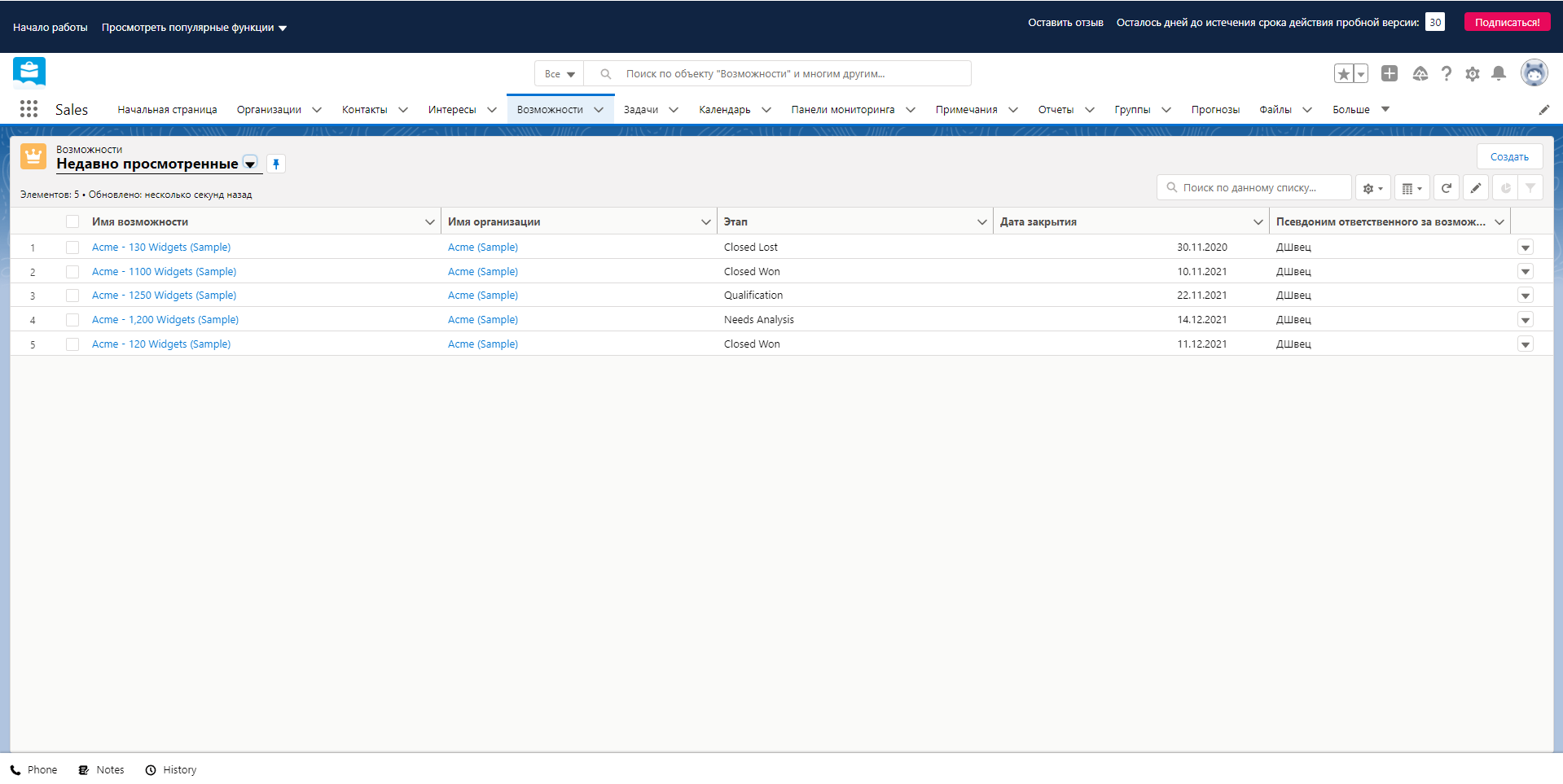The width and height of the screenshot is (1563, 784).
Task: Check the row for Acme - 1100 Widgets
Action: pyautogui.click(x=72, y=272)
